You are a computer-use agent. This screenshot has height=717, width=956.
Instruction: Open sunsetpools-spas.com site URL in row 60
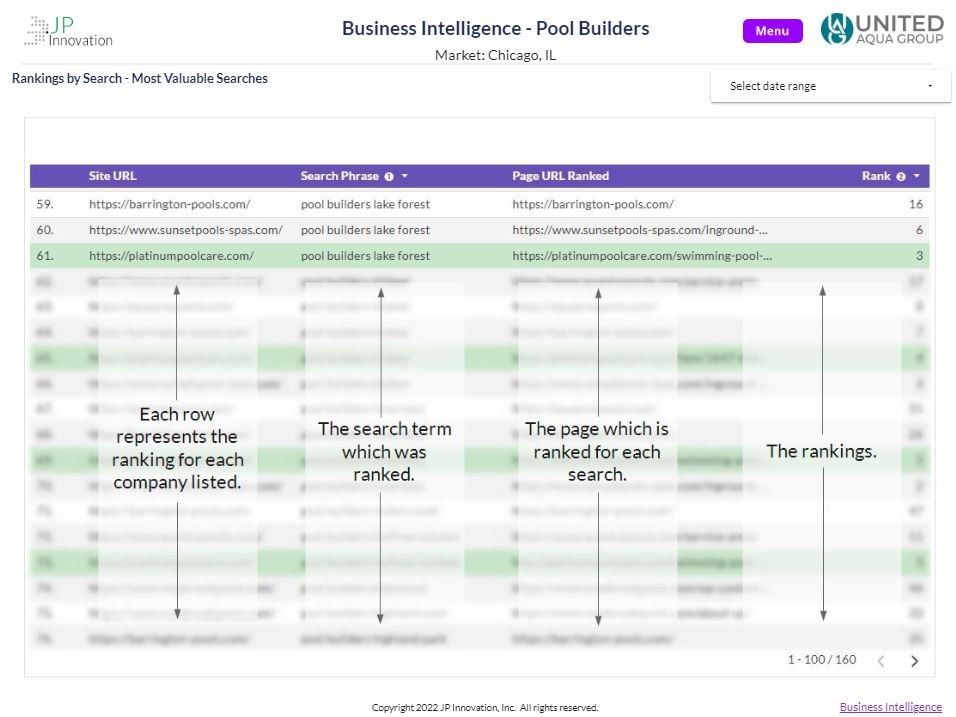tap(186, 230)
